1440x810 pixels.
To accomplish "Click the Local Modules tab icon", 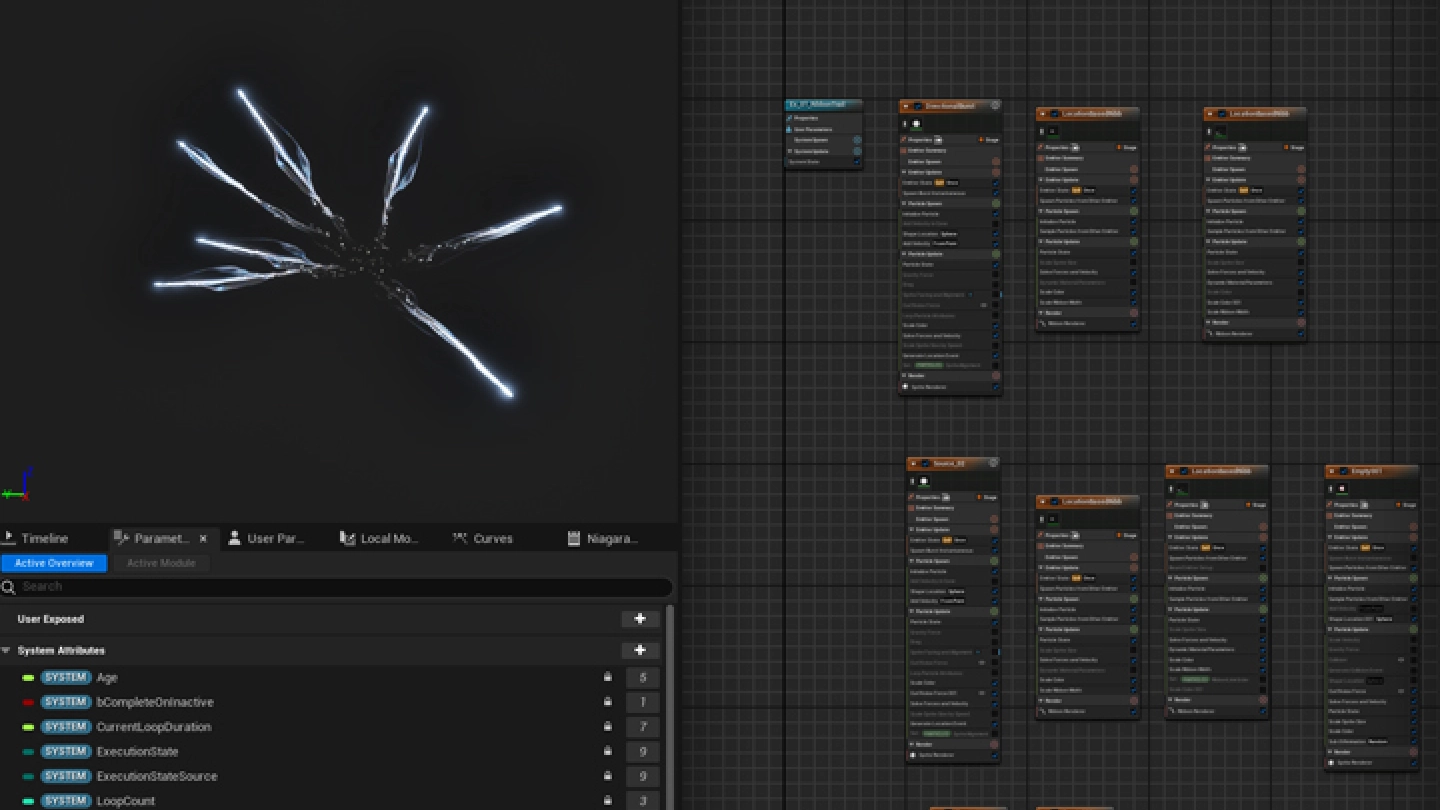I will tap(347, 538).
